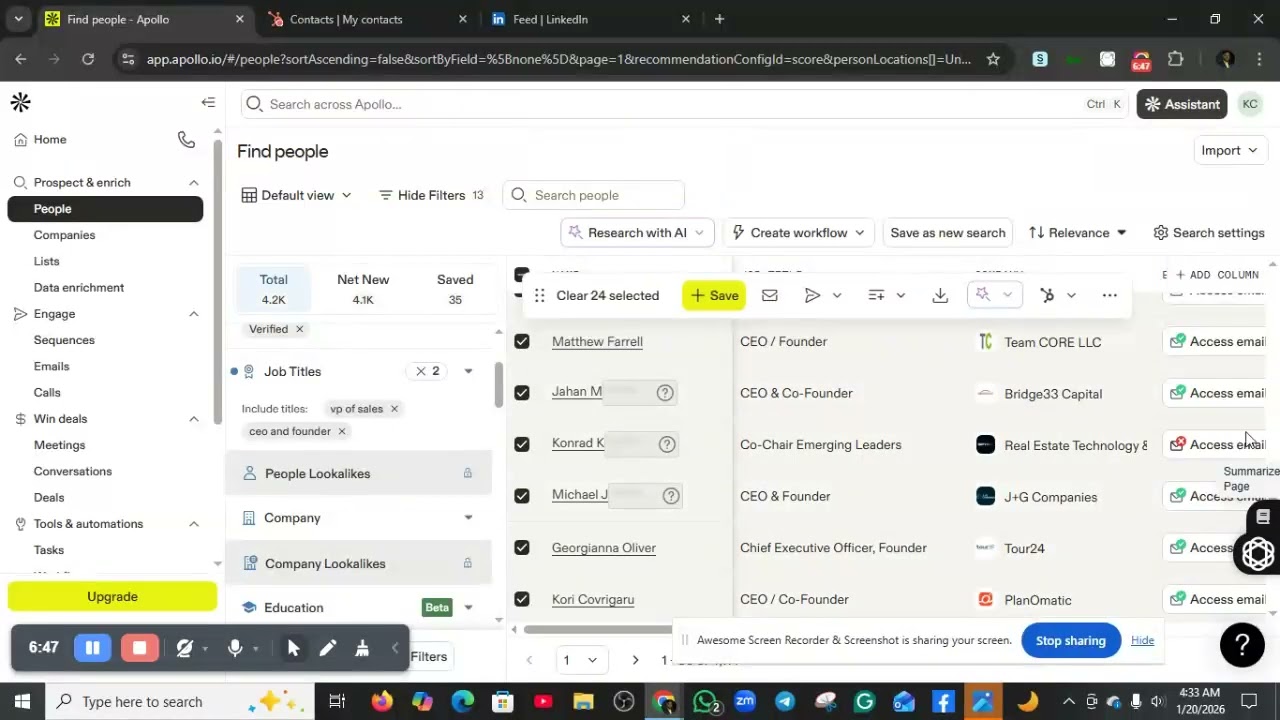Collapse the sidebar with the toggle icon
Viewport: 1280px width, 720px height.
tap(208, 102)
